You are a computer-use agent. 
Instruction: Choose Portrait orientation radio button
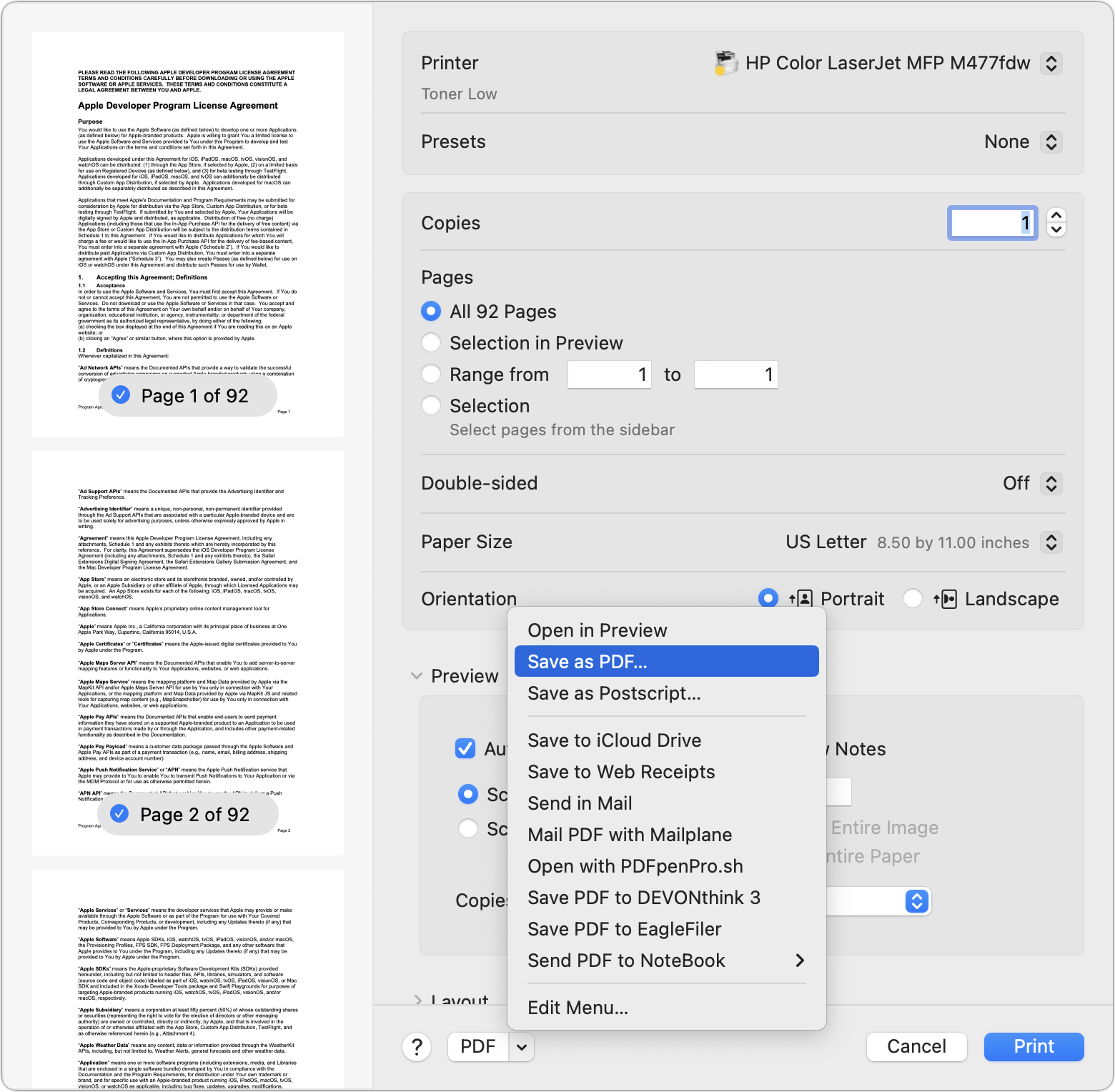click(768, 598)
